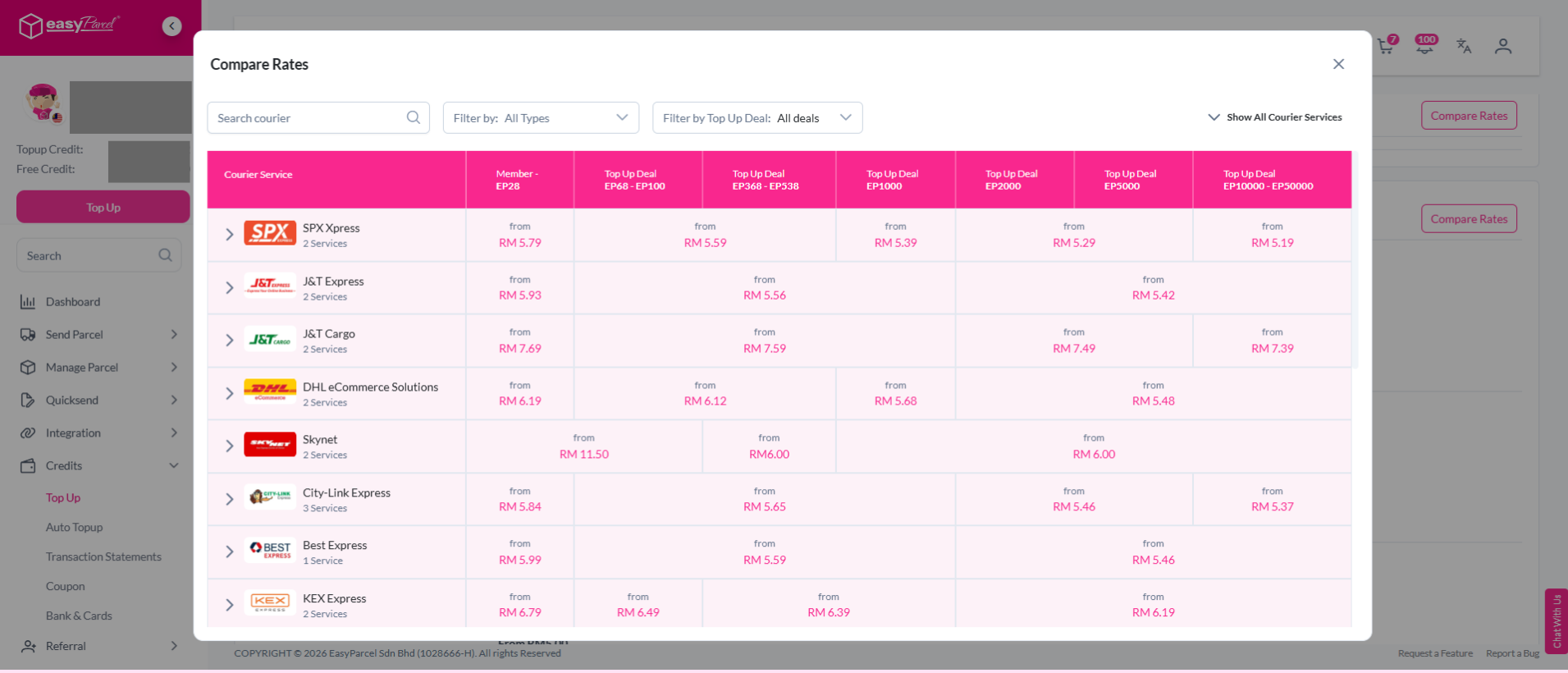Click the dialog's vertical scrollbar
Viewport: 1568px width, 673px height.
click(x=1355, y=259)
